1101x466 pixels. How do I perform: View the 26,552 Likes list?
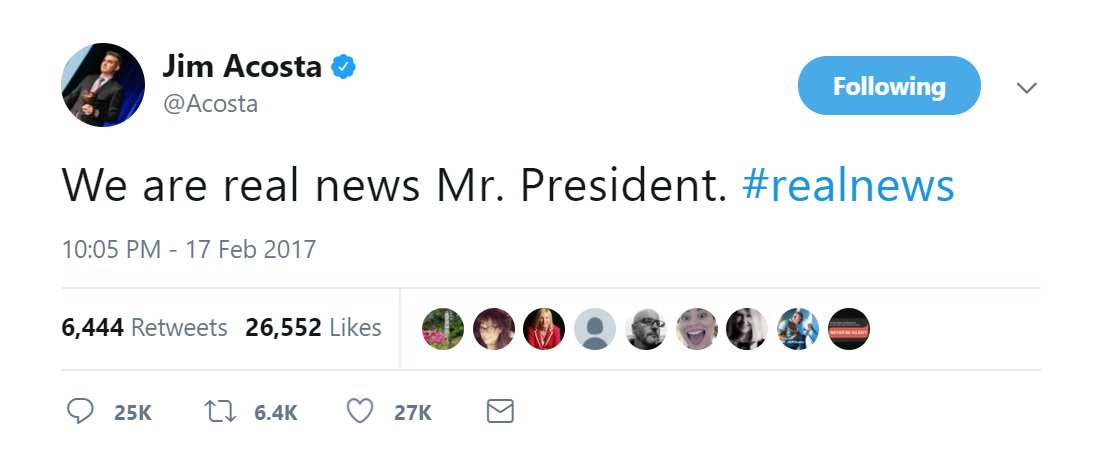point(313,327)
